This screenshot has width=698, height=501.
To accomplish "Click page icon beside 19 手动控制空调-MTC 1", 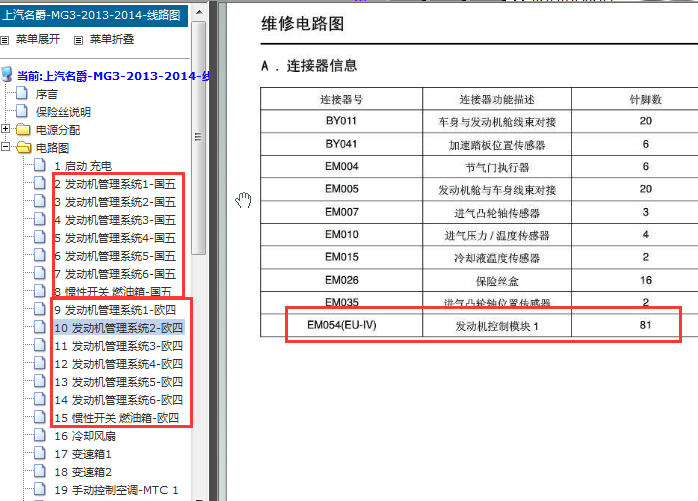I will coord(40,489).
